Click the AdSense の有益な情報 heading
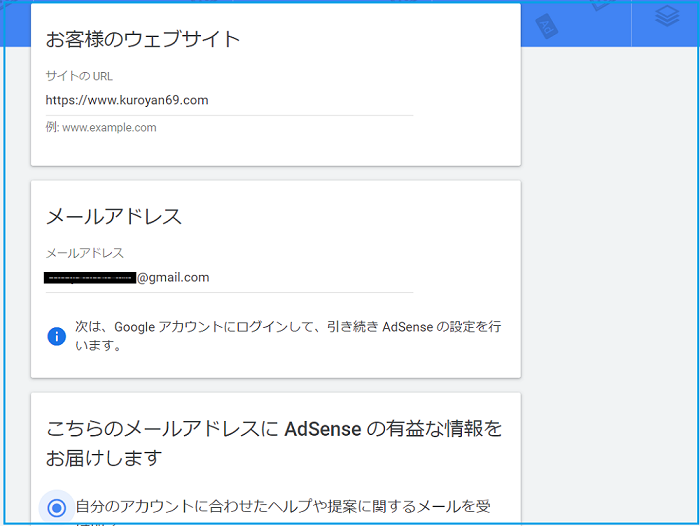The width and height of the screenshot is (700, 526). pyautogui.click(x=274, y=443)
